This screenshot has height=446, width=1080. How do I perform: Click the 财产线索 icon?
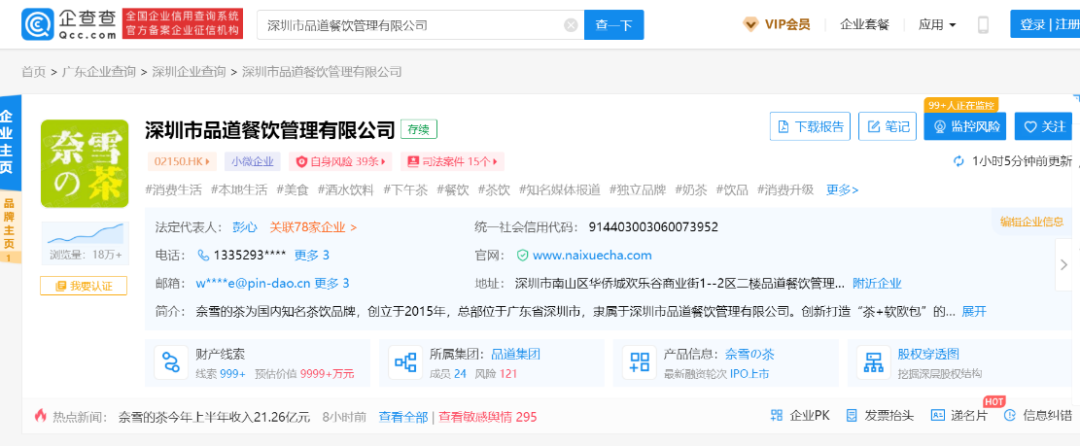tap(171, 362)
